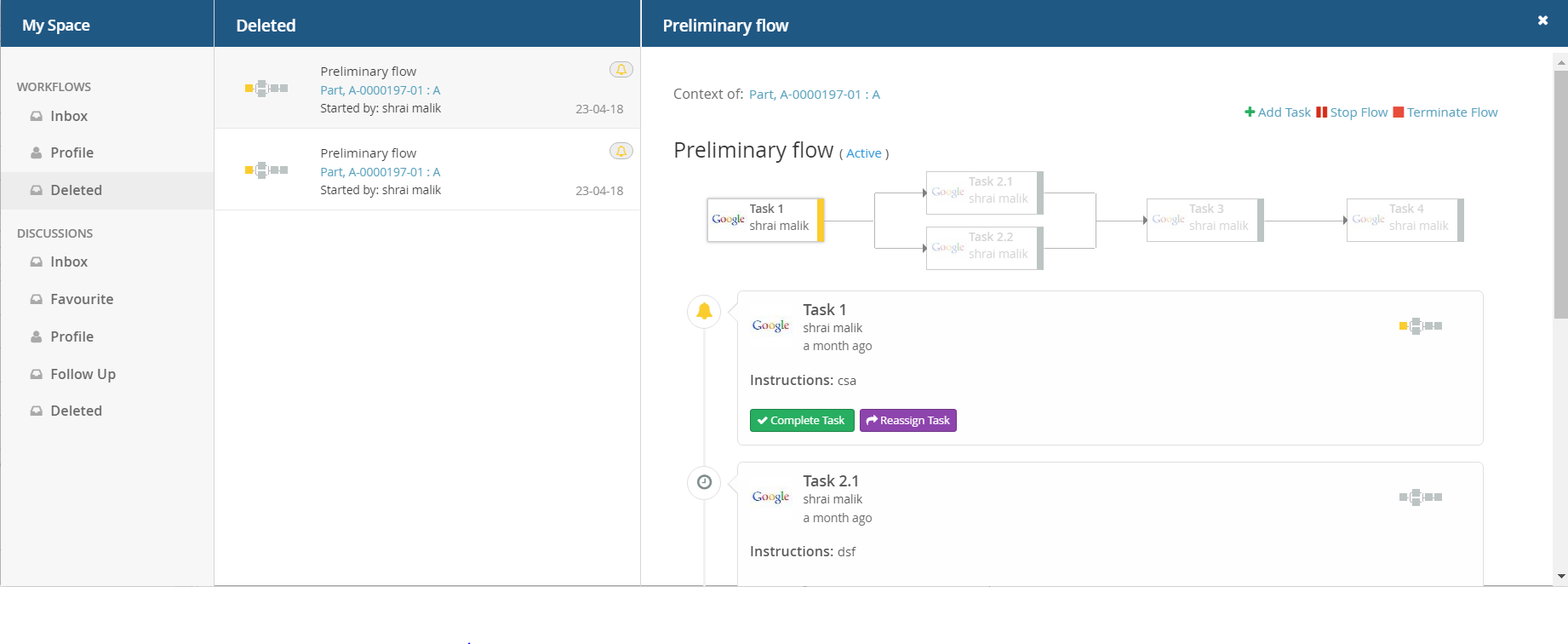Click the clock marker beside Task 2.1
The height and width of the screenshot is (644, 1568).
704,483
